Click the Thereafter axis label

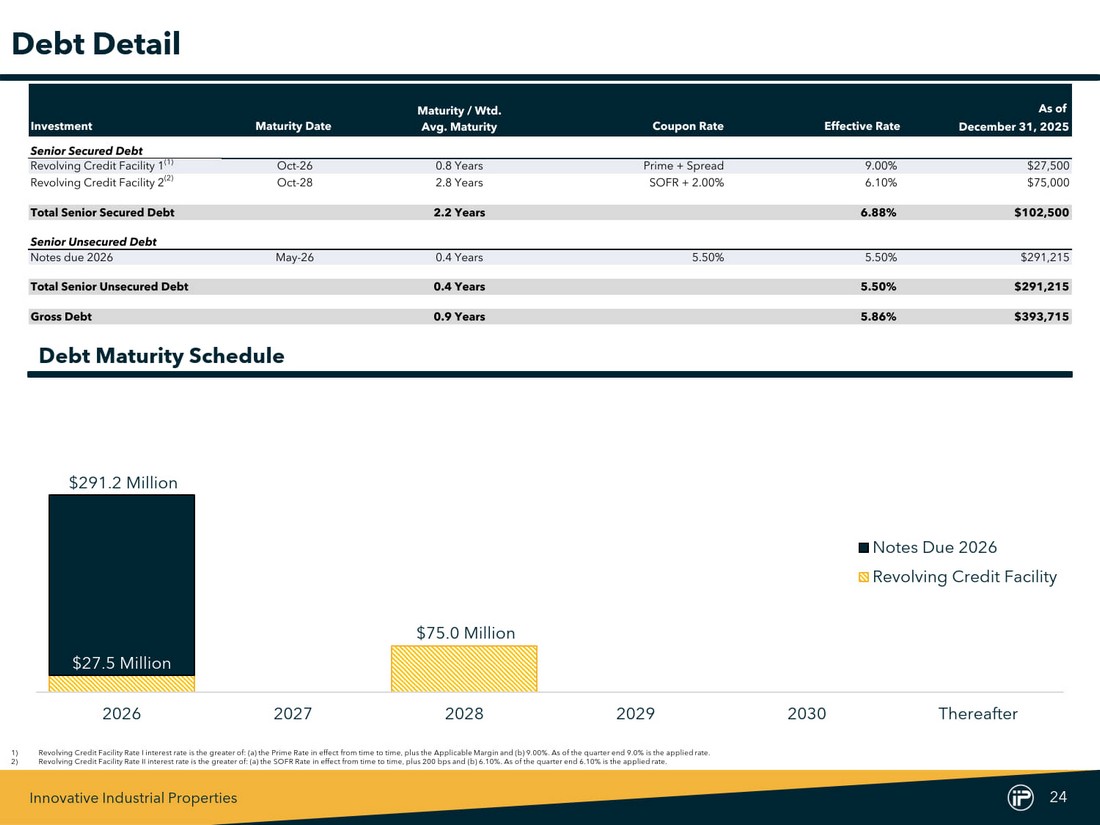click(977, 714)
